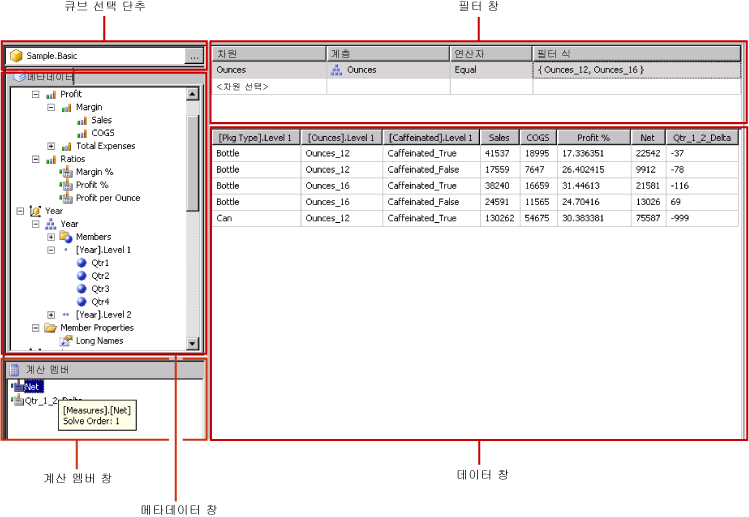Click the Qtr_1_2_Delta calculated member icon
The width and height of the screenshot is (749, 517).
click(18, 400)
